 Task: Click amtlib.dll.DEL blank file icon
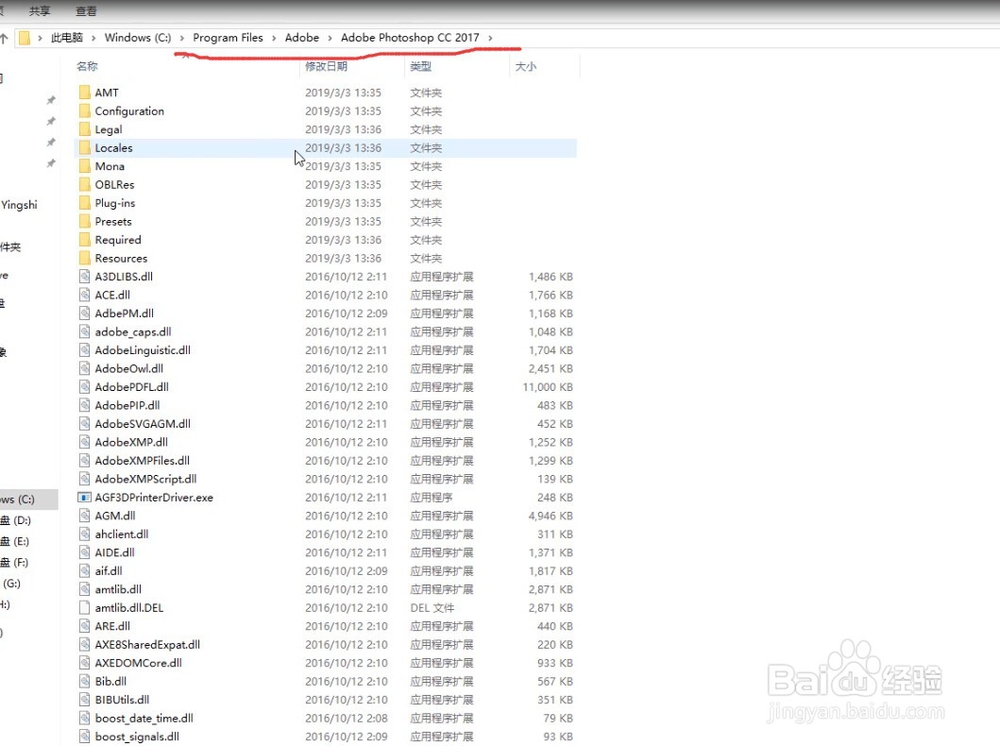click(x=84, y=608)
